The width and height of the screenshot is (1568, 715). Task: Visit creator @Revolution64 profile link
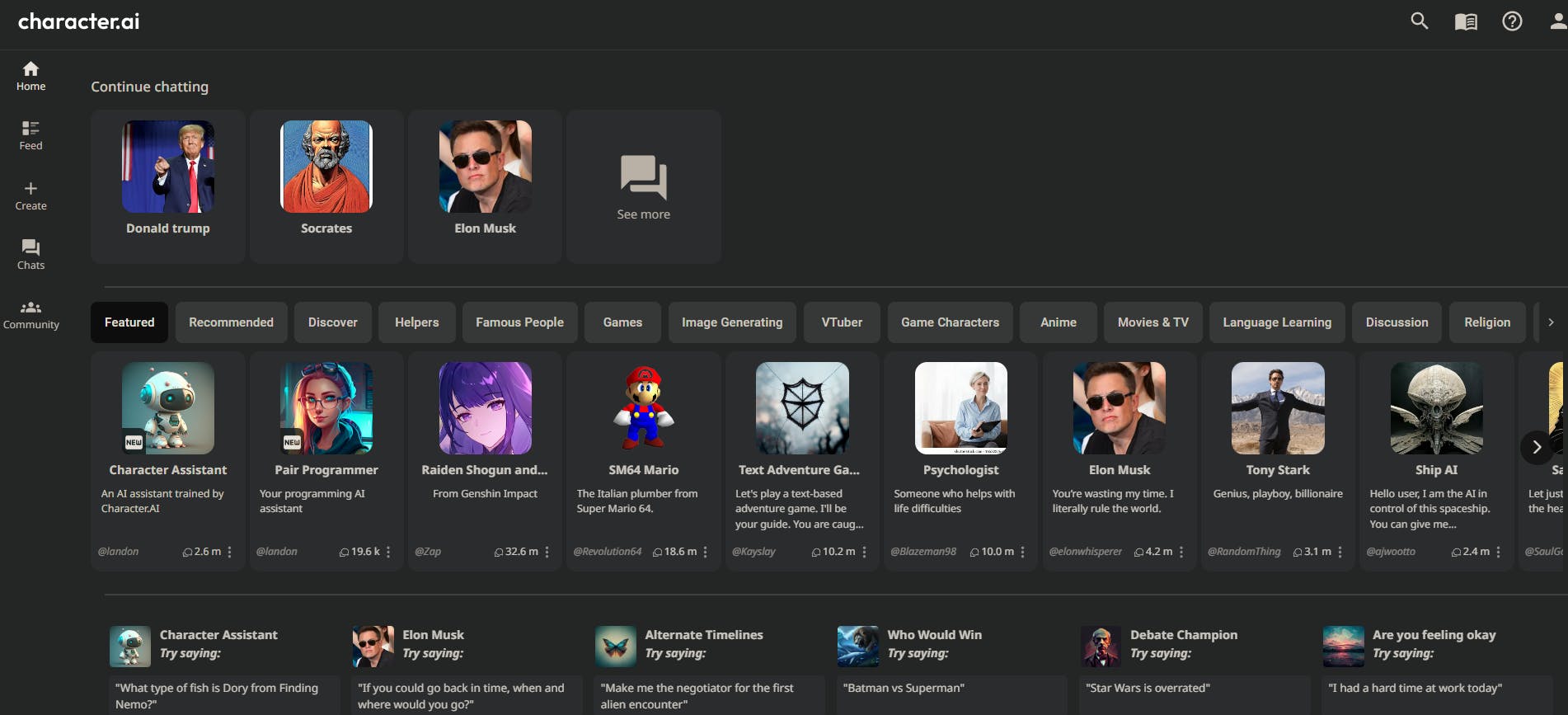(608, 552)
